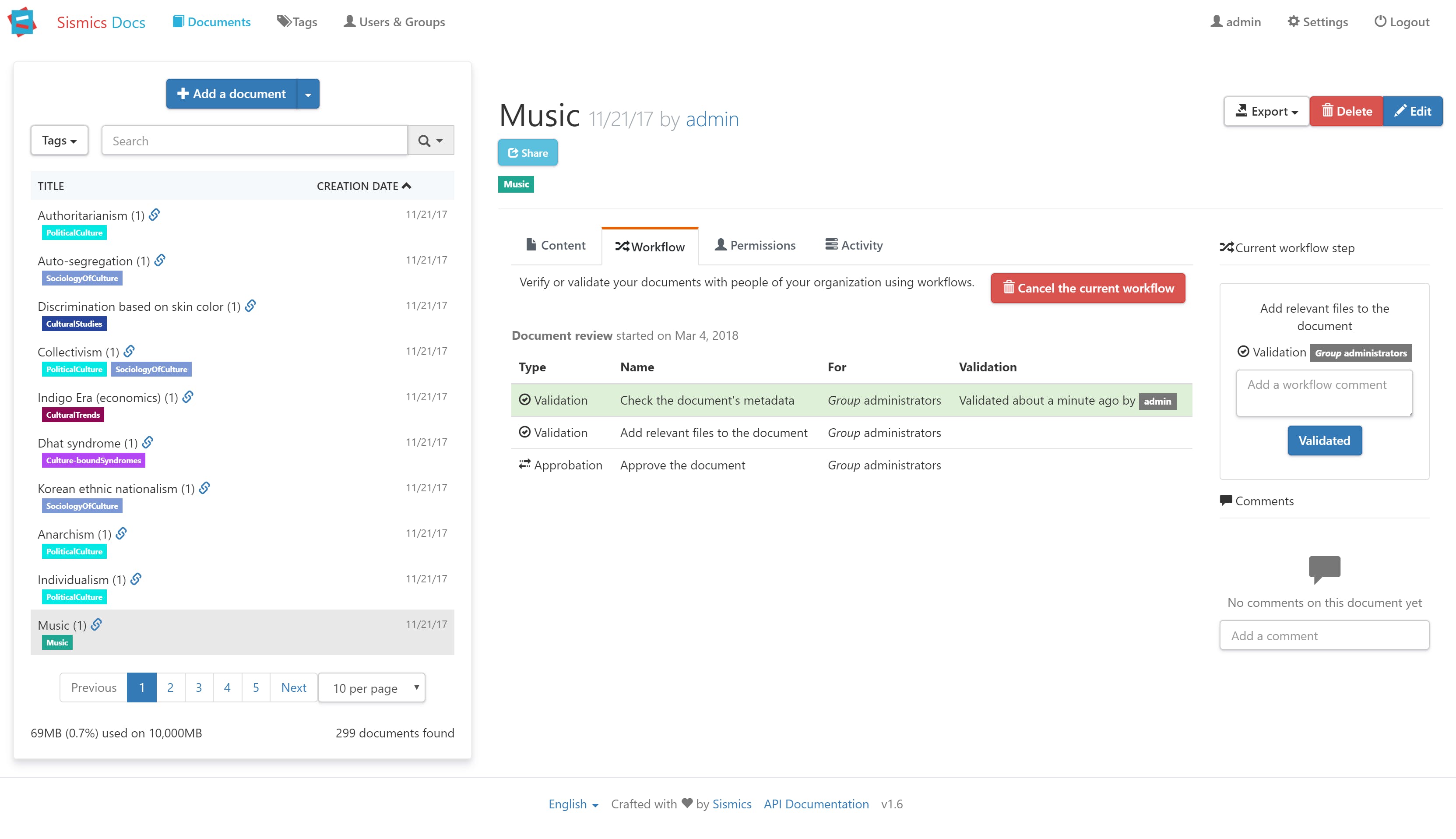Open the Sismics link in footer

click(x=732, y=804)
